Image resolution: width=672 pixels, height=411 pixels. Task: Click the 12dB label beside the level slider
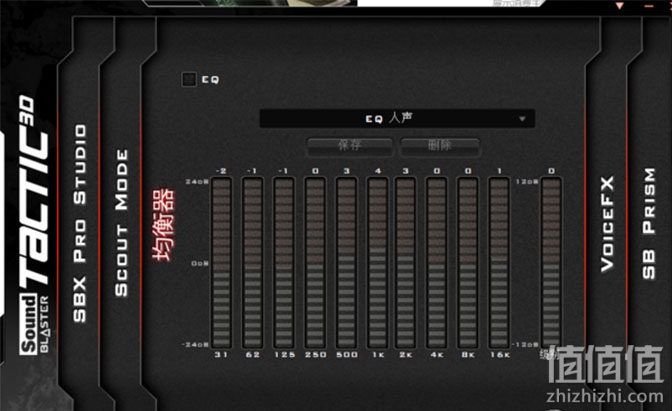[x=527, y=182]
